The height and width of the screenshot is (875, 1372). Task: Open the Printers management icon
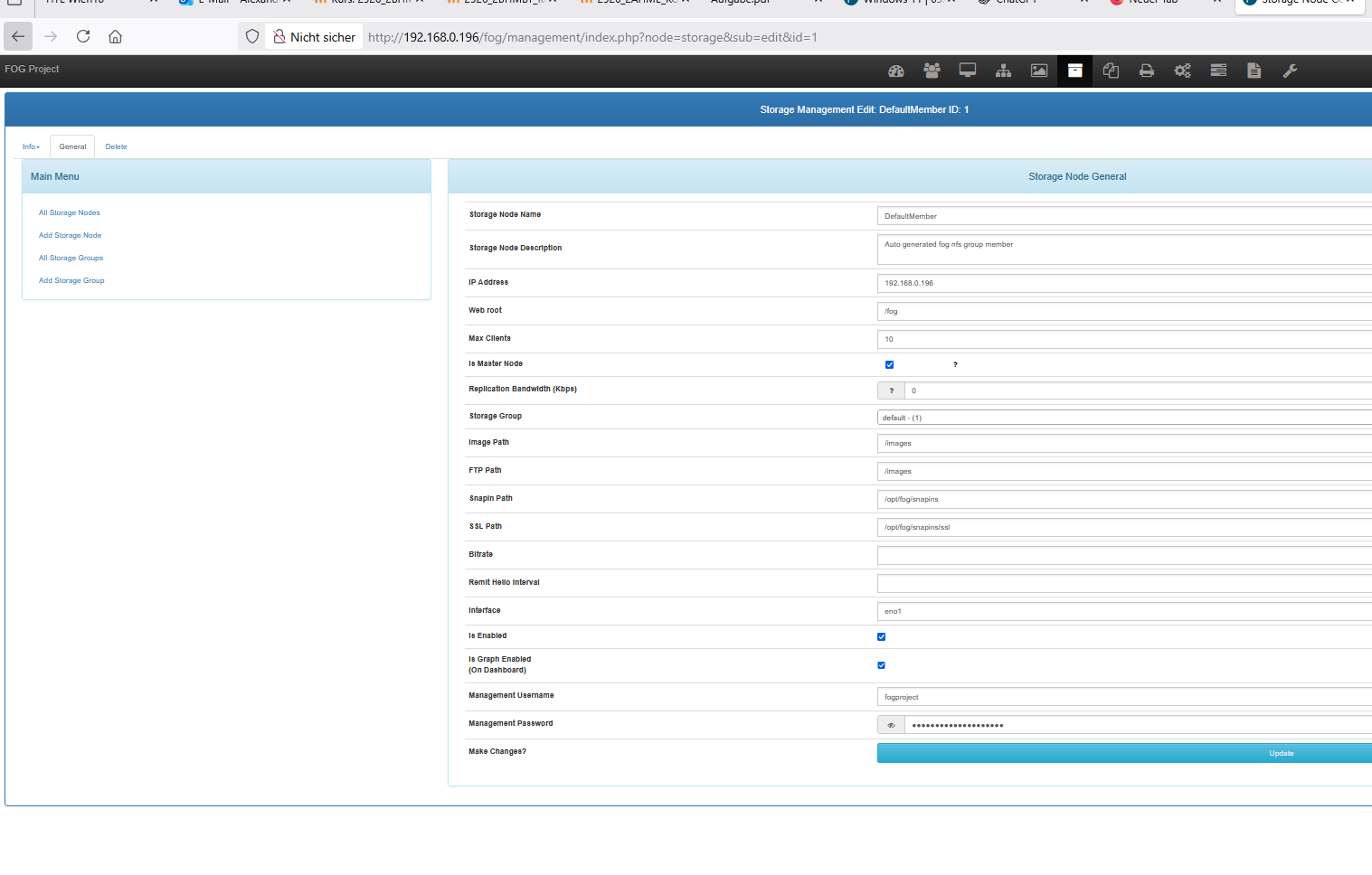[1147, 71]
